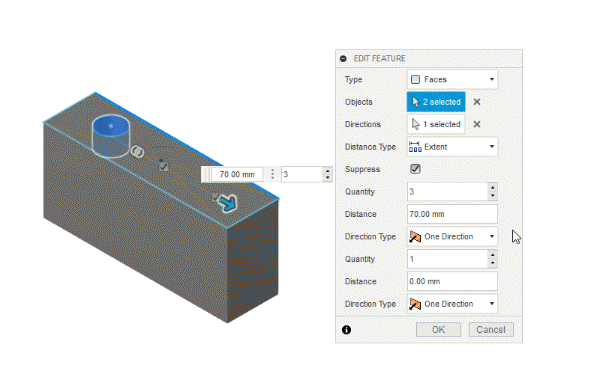The image size is (600, 374).
Task: Open the second Direction Type dropdown
Action: (452, 304)
